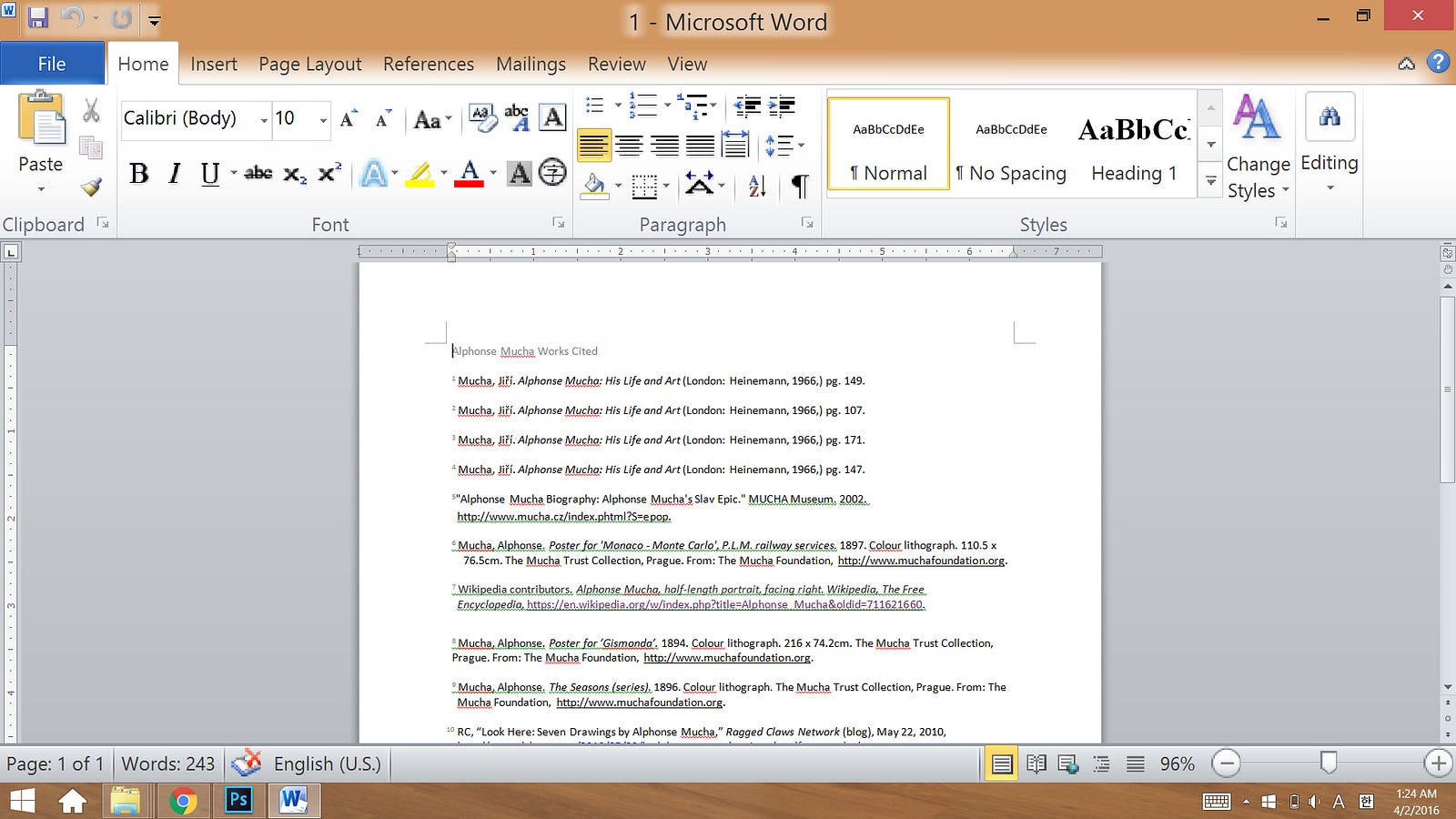Open the font size dropdown

tap(322, 120)
